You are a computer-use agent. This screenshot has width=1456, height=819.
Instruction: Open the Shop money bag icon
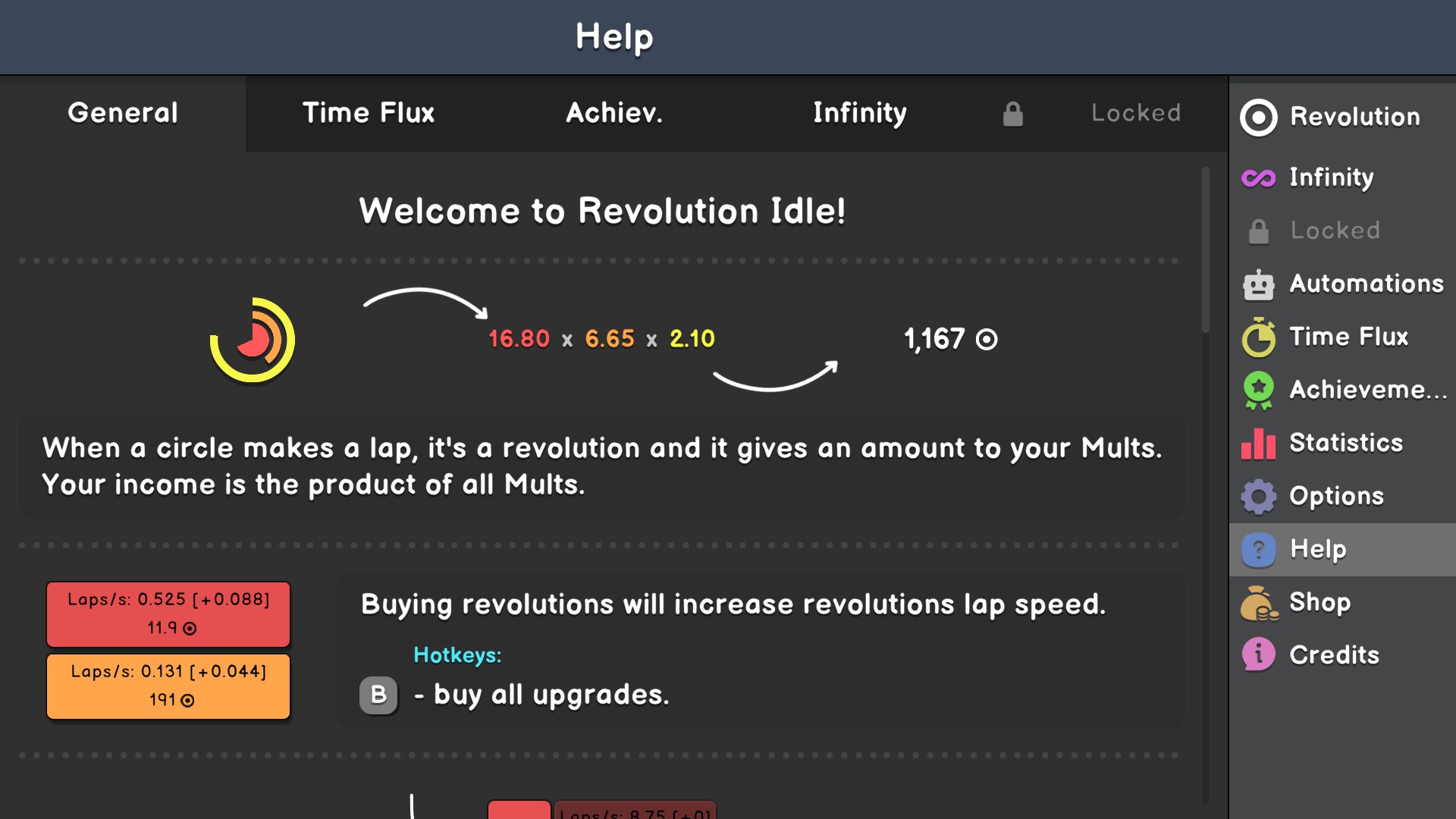coord(1258,604)
